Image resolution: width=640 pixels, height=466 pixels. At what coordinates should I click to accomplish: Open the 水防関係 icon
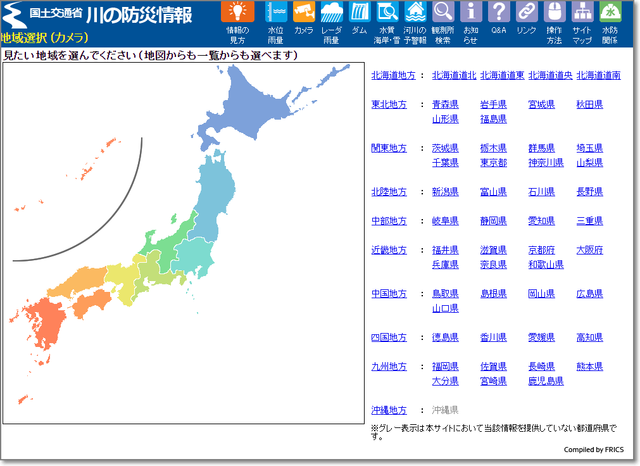609,13
